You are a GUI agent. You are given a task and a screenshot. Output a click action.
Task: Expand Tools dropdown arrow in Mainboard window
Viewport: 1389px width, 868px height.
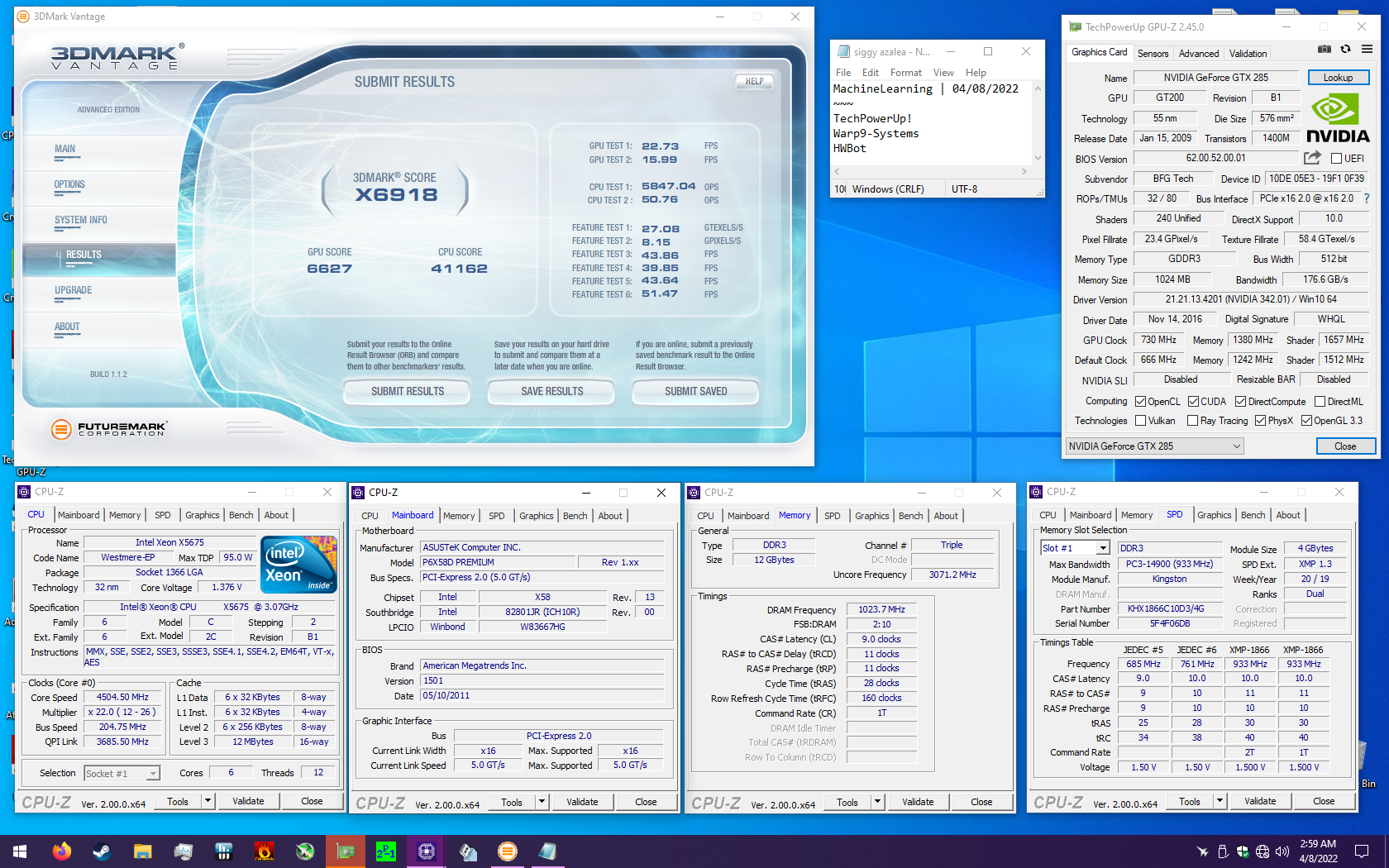click(x=542, y=802)
